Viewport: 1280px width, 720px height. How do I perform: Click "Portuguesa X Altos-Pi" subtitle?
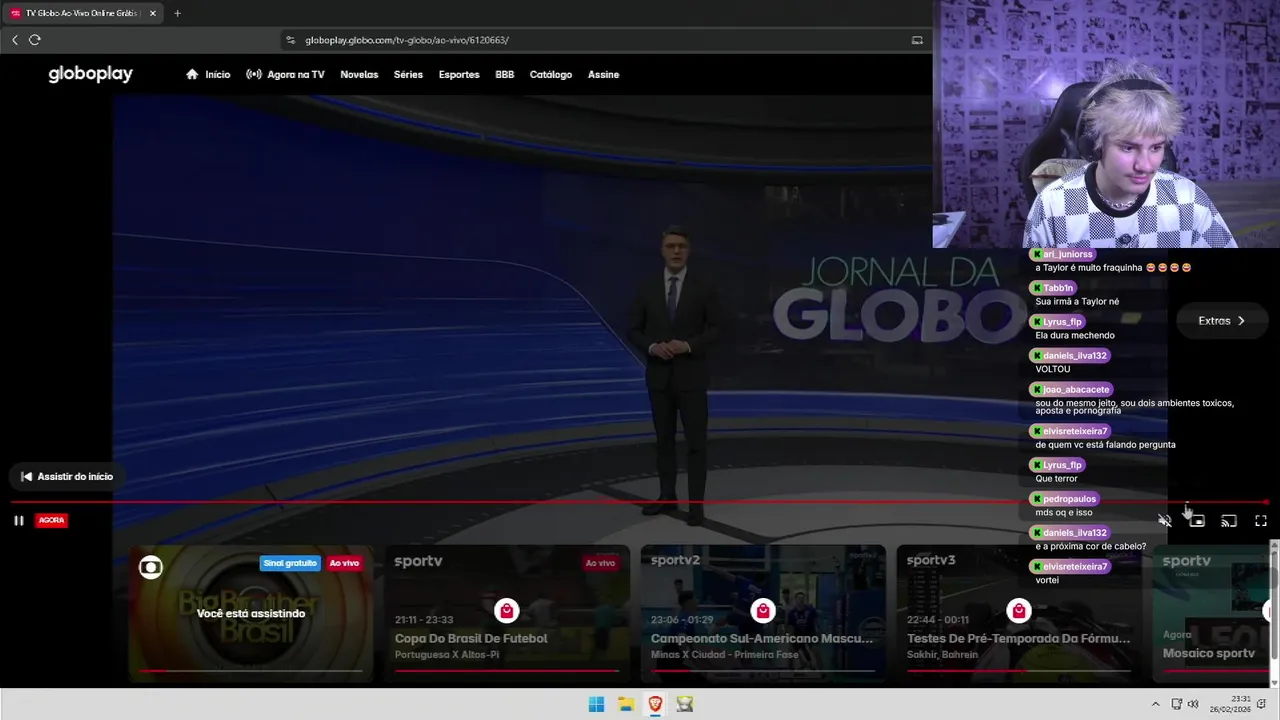pos(447,655)
